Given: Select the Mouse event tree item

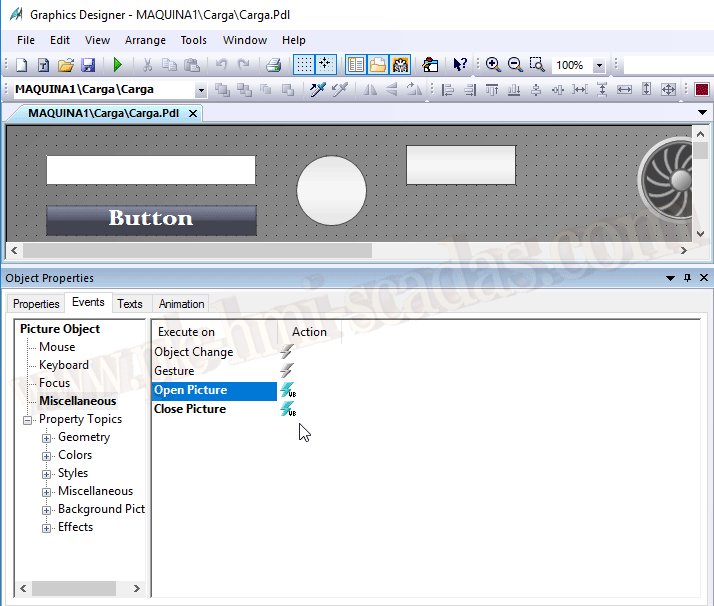Looking at the screenshot, I should [57, 347].
